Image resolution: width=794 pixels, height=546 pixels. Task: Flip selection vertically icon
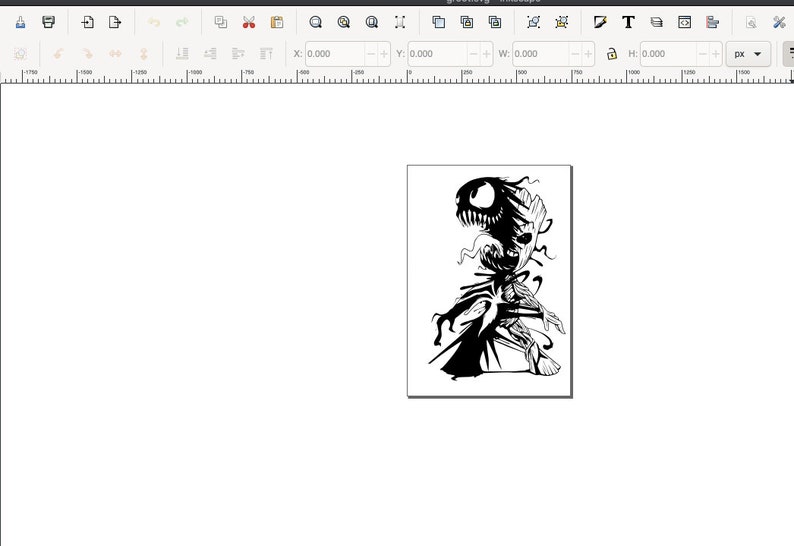[144, 54]
